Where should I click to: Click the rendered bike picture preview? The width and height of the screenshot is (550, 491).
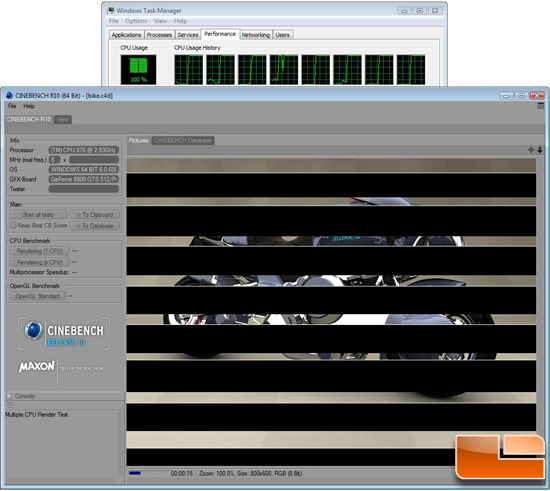[331, 312]
